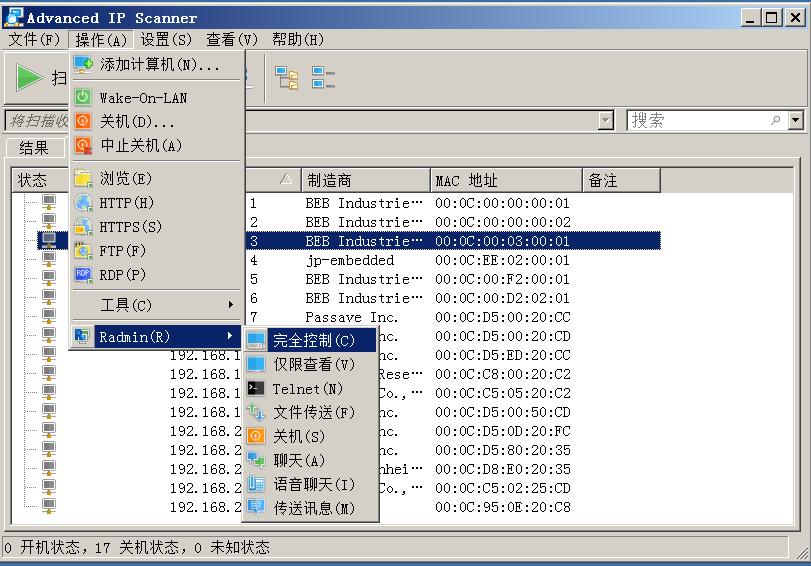Click the 聊天 chat bubbles icon
Screen dimensions: 811x566
(x=256, y=460)
